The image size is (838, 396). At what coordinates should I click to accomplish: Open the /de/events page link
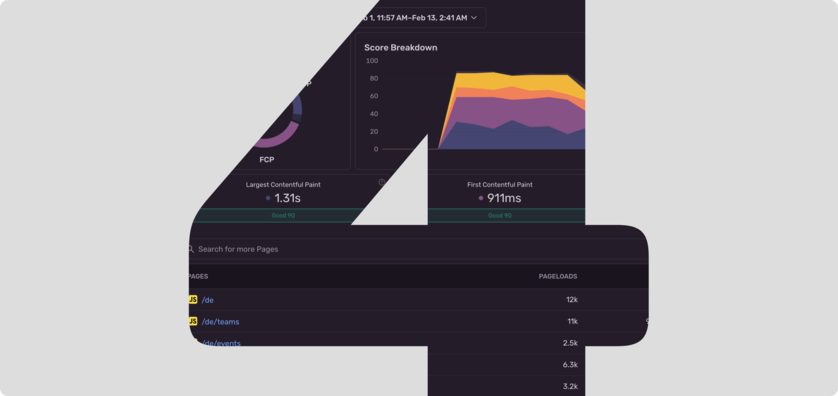[221, 343]
